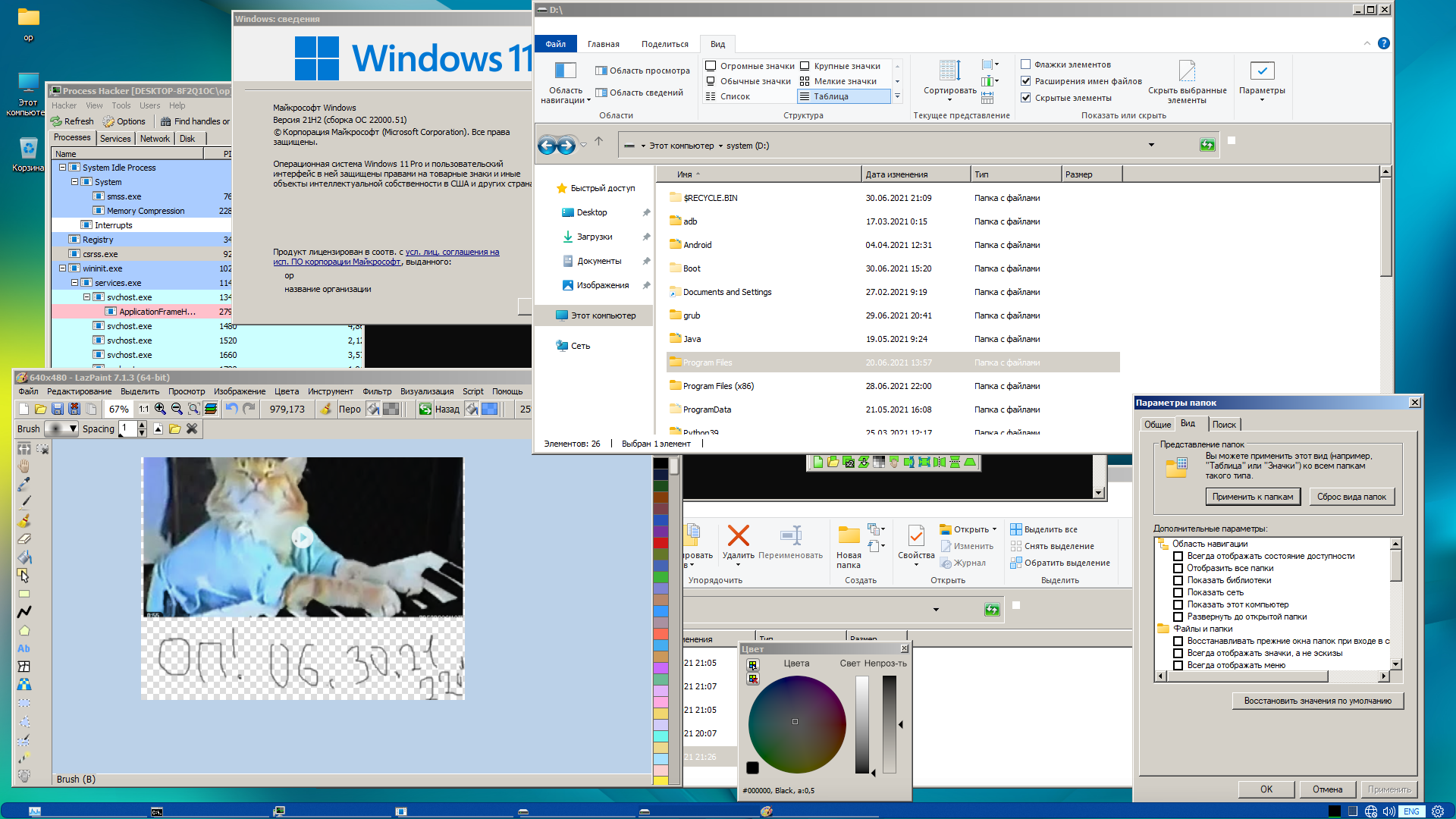Viewport: 1456px width, 819px height.
Task: Select the flood fill bucket tool in LazPaint
Action: [24, 557]
